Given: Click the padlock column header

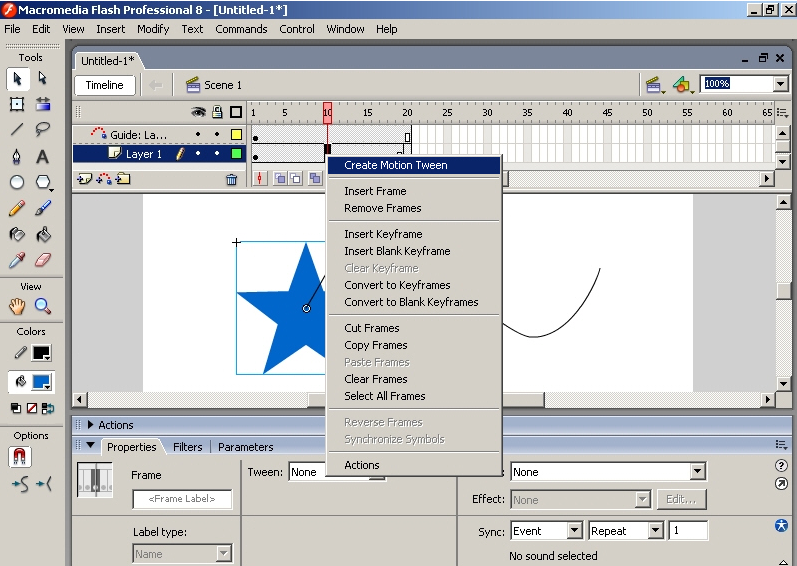Looking at the screenshot, I should [x=217, y=112].
